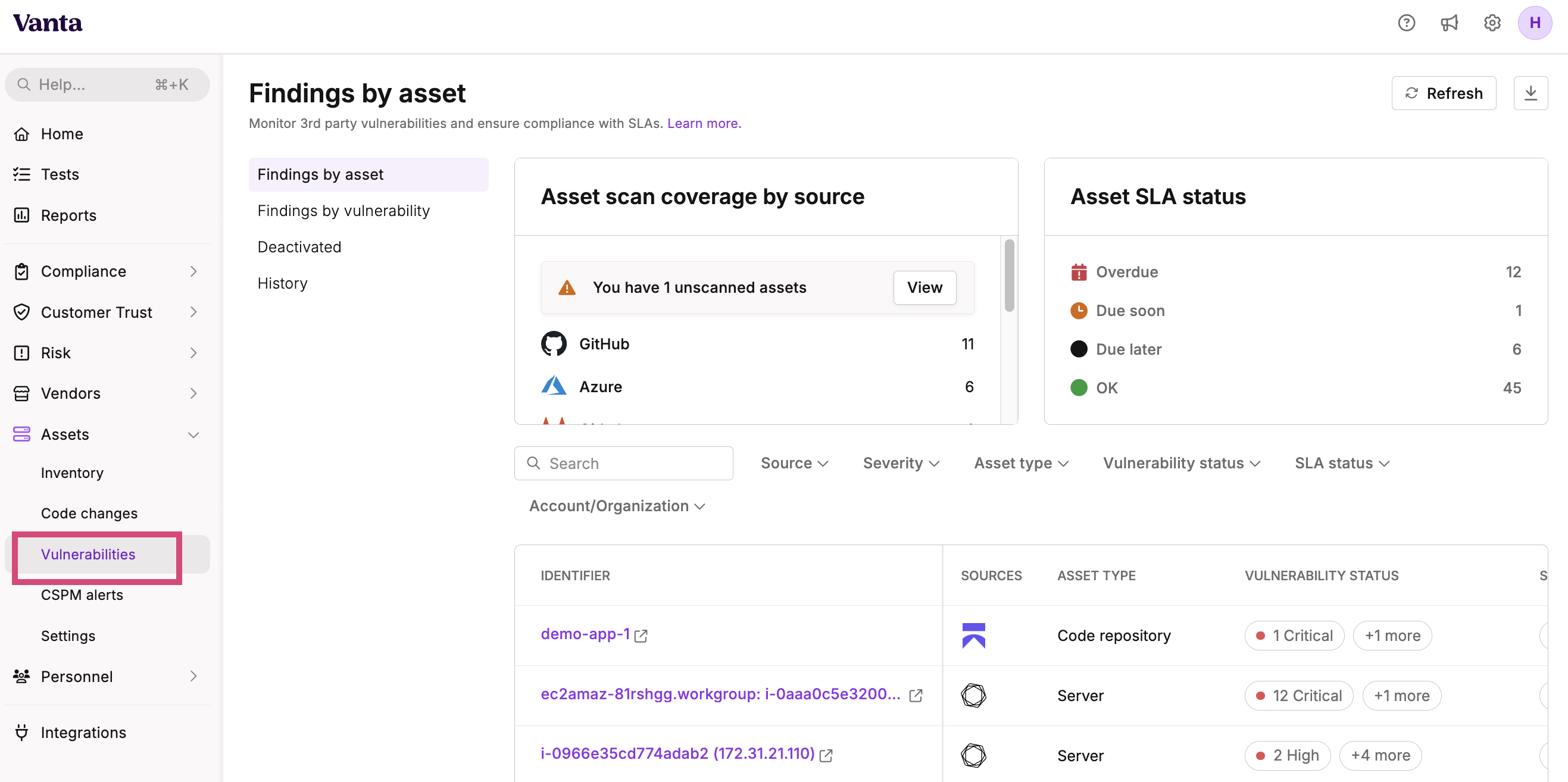1568x782 pixels.
Task: Click the Integrations plug icon
Action: coord(22,732)
